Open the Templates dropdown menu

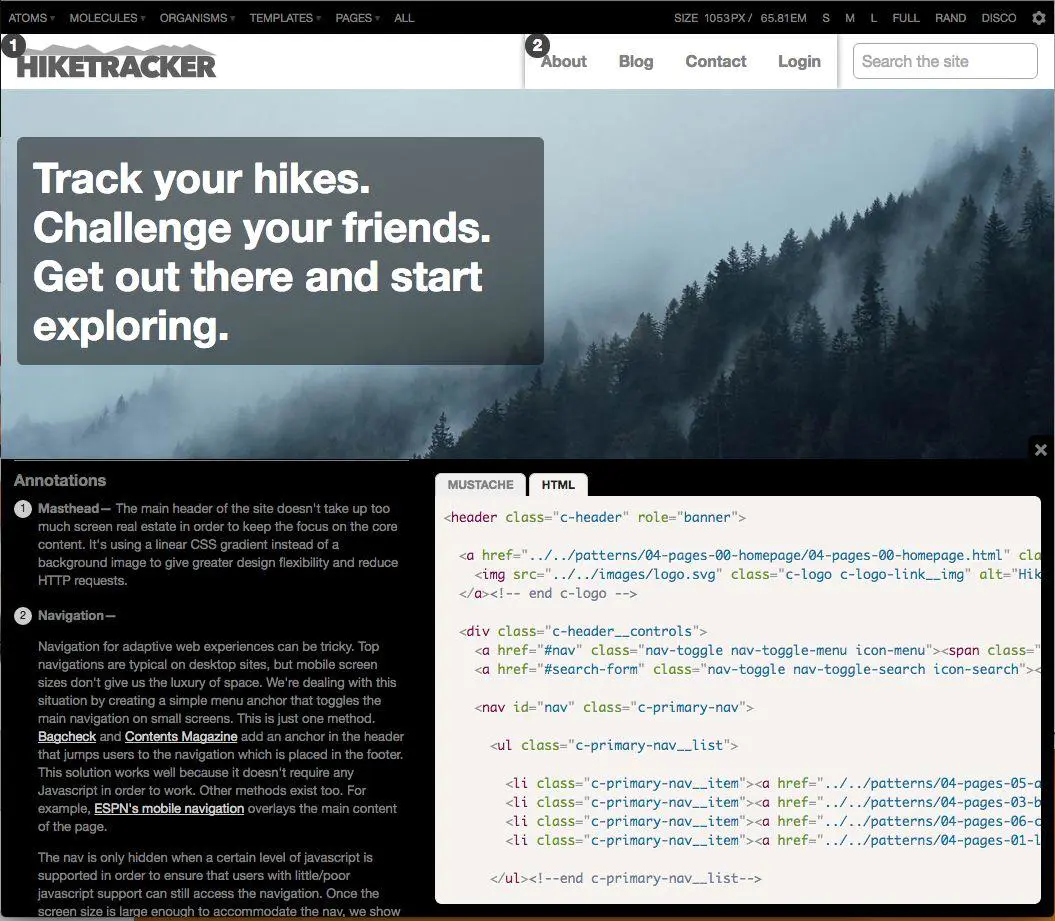(285, 18)
